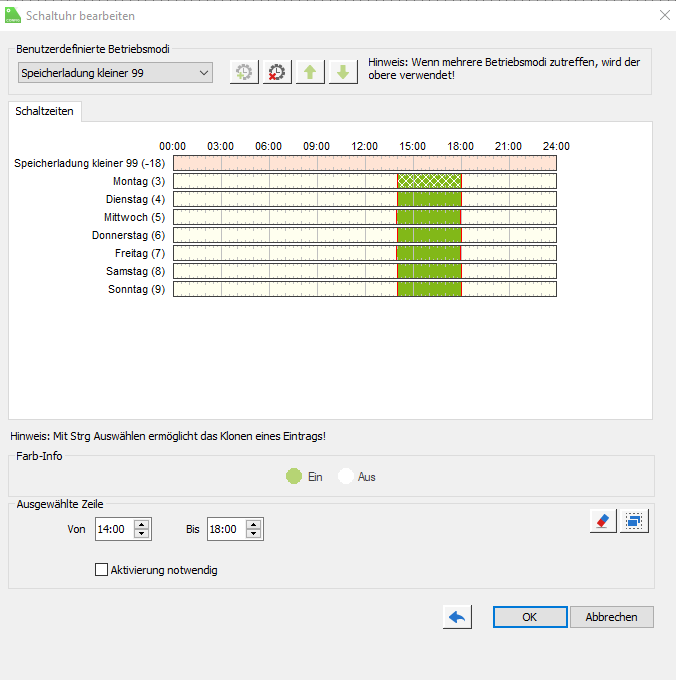676x680 pixels.
Task: Select the hatched Montag time block
Action: [429, 181]
